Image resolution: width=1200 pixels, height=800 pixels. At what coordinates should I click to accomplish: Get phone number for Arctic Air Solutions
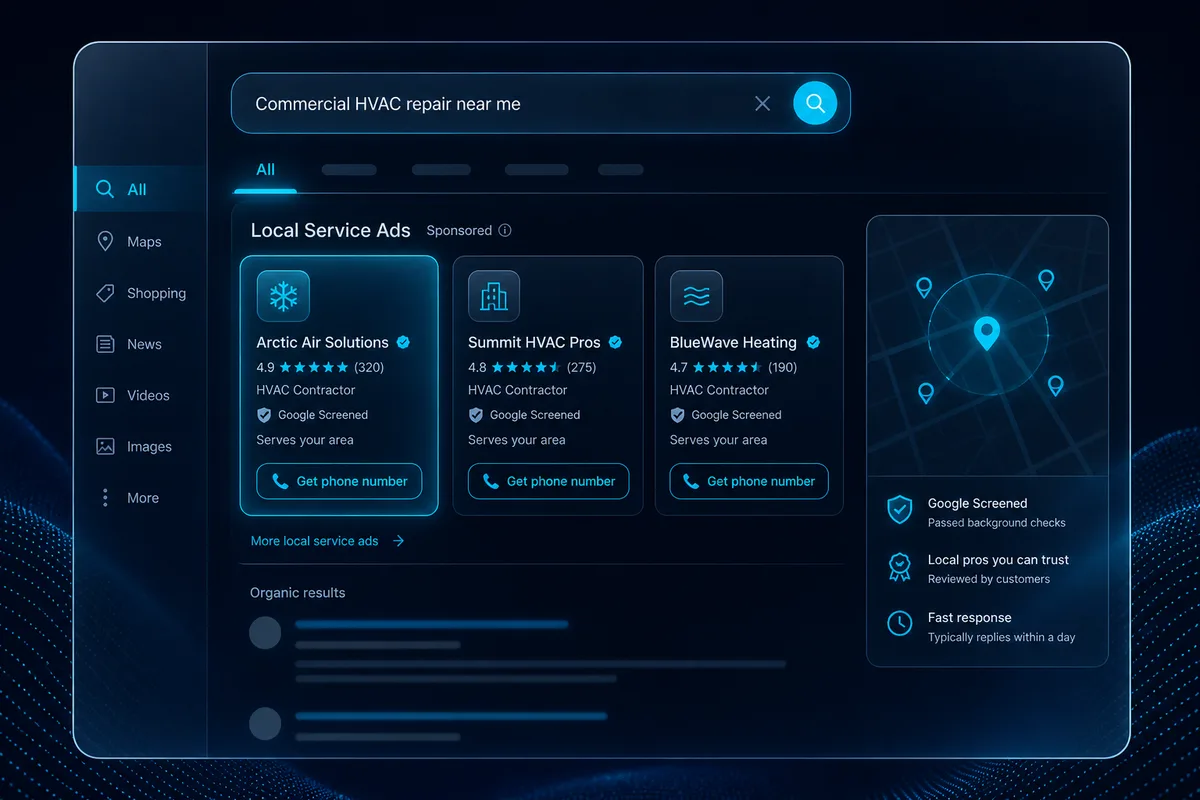339,481
